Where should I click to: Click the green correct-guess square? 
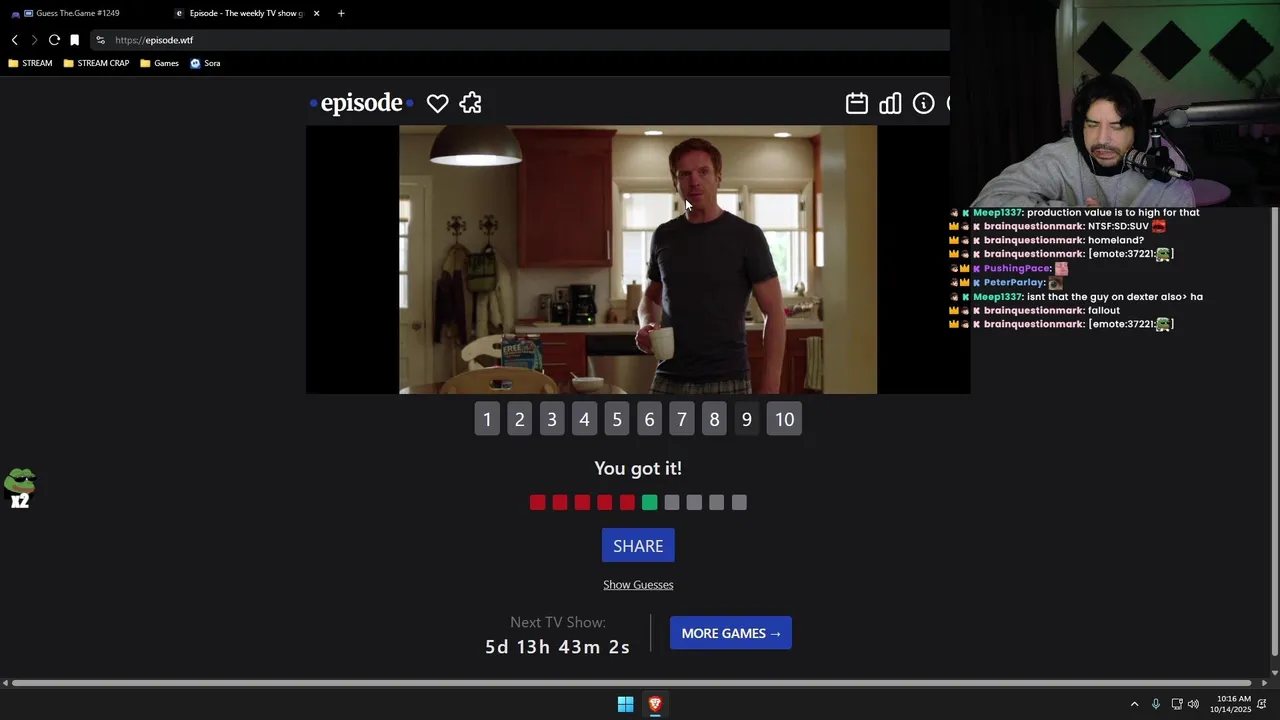tap(650, 502)
